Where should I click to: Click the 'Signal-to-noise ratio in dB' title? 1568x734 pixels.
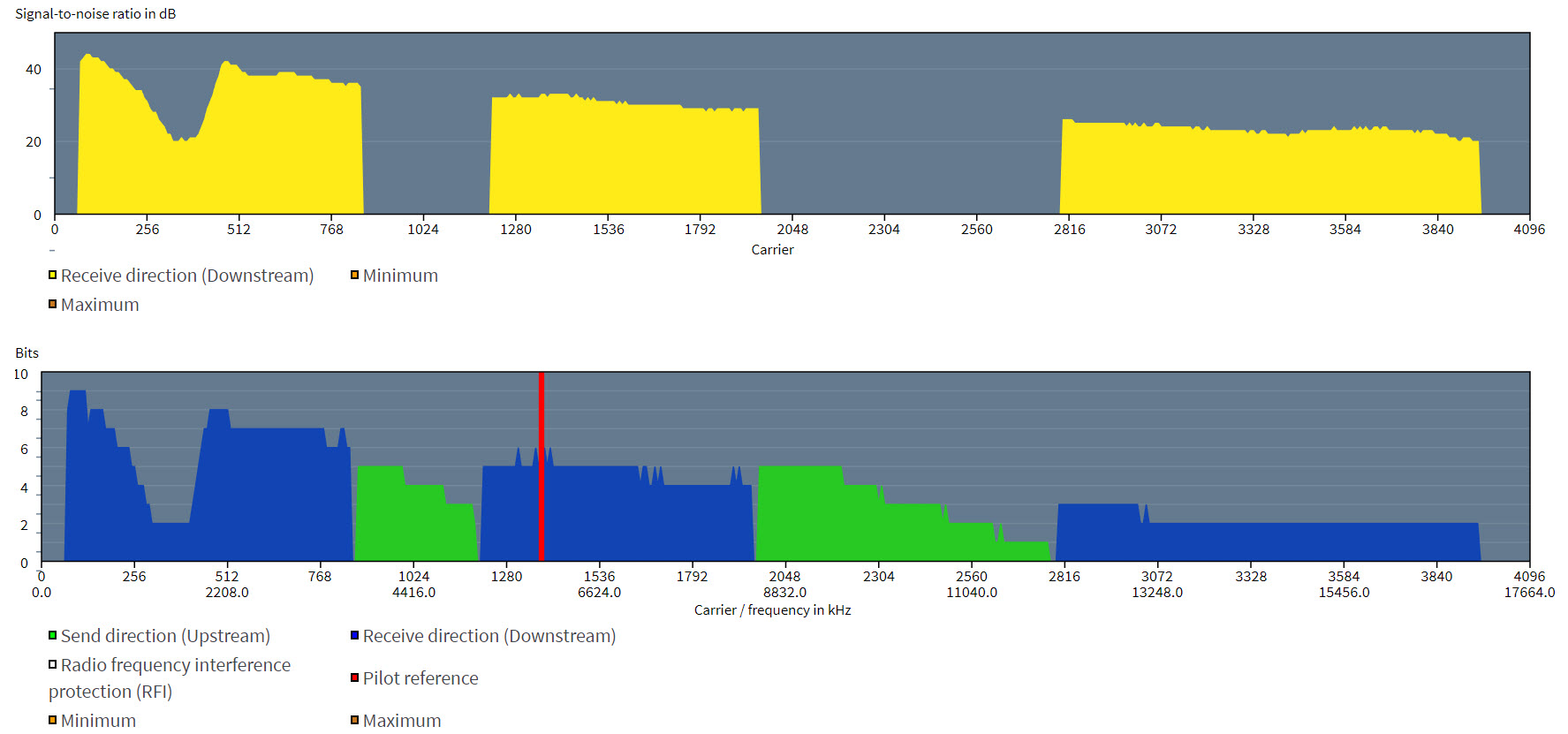coord(95,14)
